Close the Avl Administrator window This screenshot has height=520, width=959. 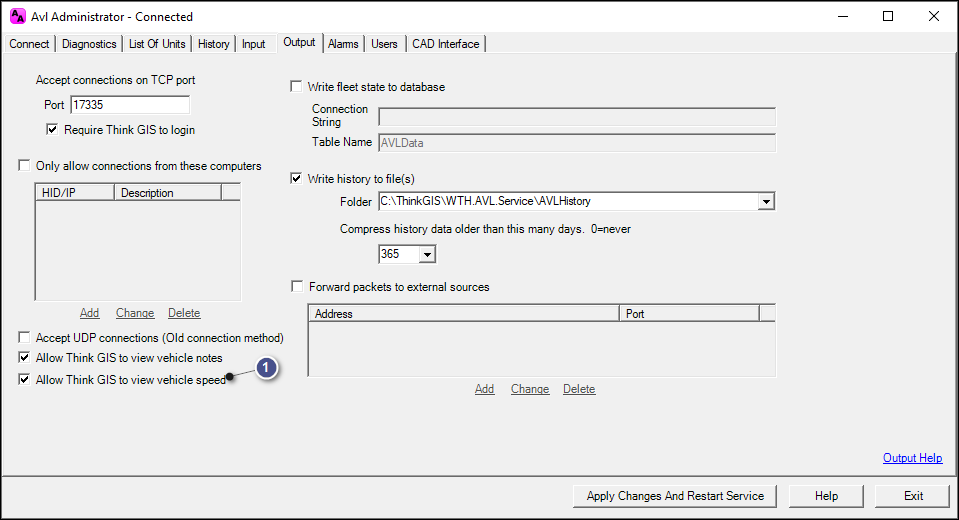(934, 17)
